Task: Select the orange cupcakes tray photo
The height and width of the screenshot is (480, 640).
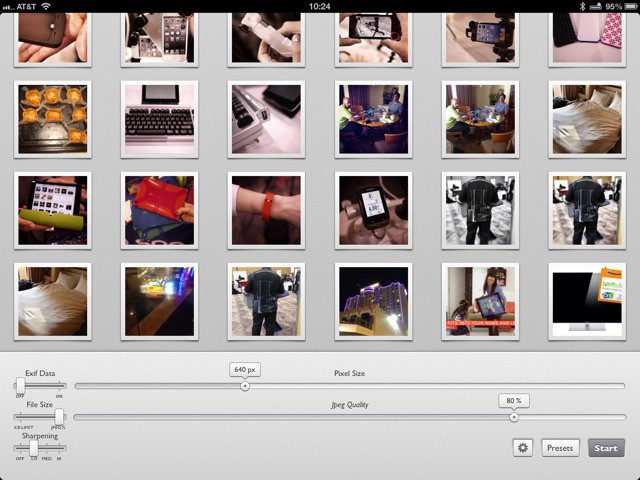Action: click(x=52, y=119)
